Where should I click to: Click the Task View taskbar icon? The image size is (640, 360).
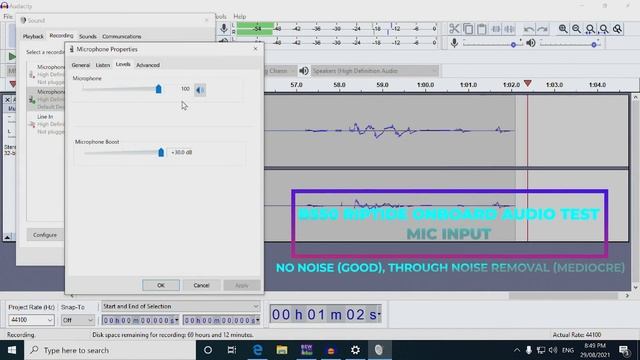232,350
